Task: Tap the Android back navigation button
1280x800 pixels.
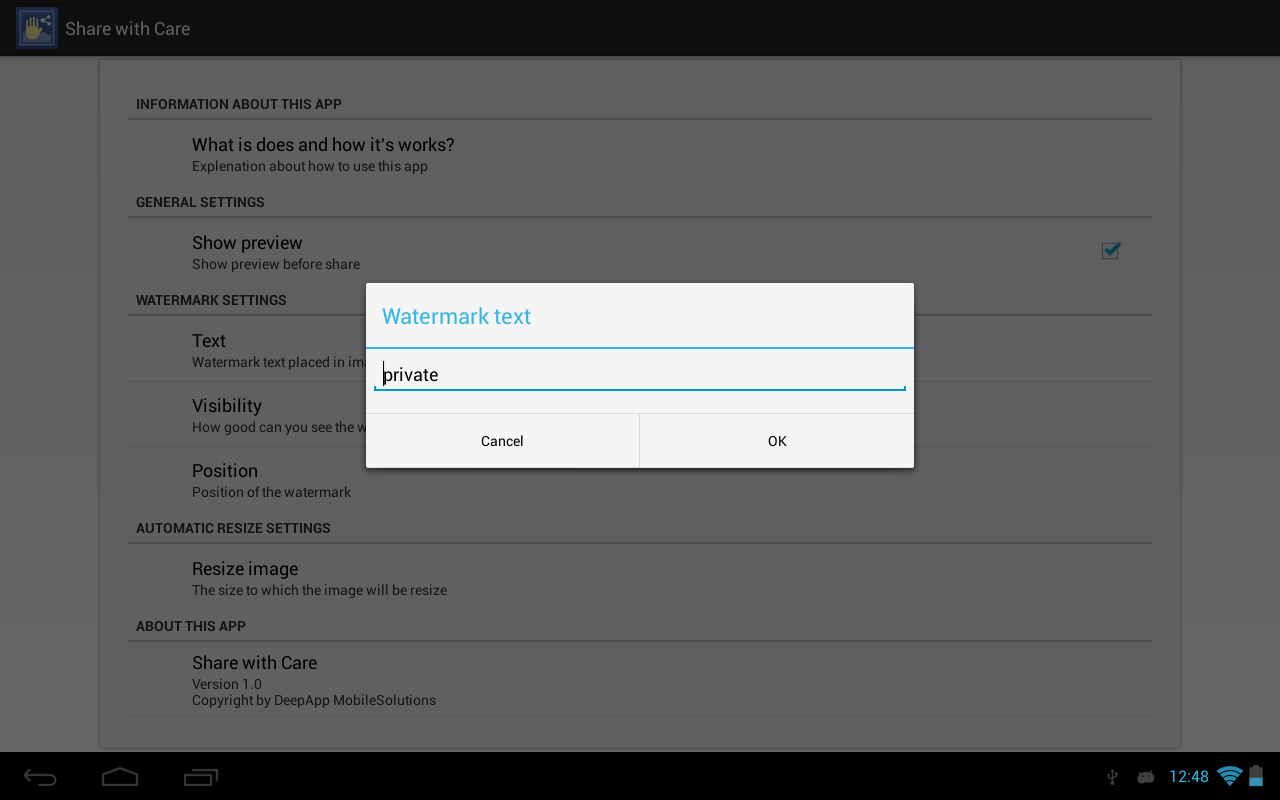Action: 40,777
